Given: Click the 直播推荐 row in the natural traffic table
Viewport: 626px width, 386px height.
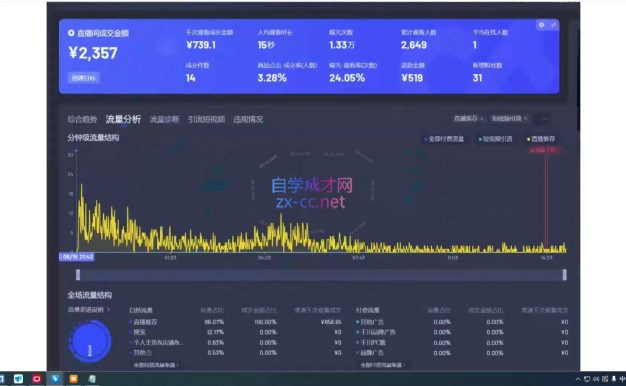Looking at the screenshot, I should (x=236, y=322).
